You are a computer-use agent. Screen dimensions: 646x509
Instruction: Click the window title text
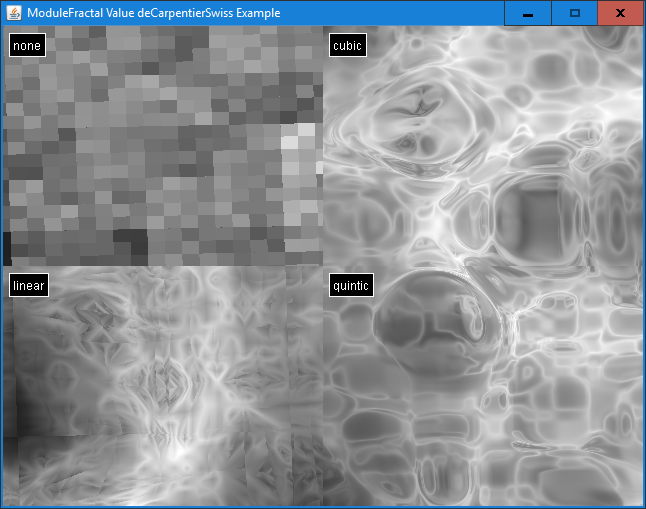coord(154,13)
